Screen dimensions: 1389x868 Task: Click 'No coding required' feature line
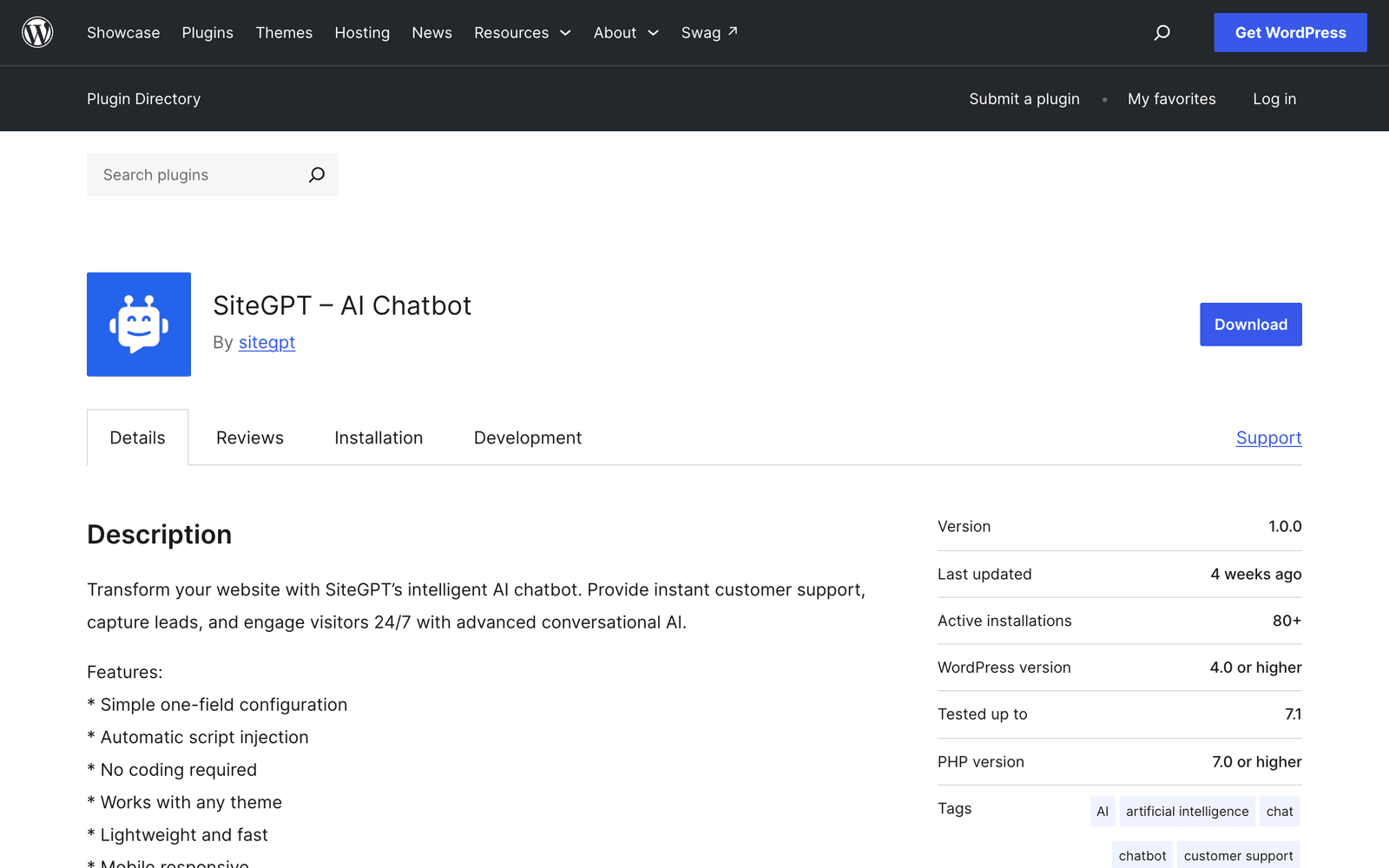[172, 770]
